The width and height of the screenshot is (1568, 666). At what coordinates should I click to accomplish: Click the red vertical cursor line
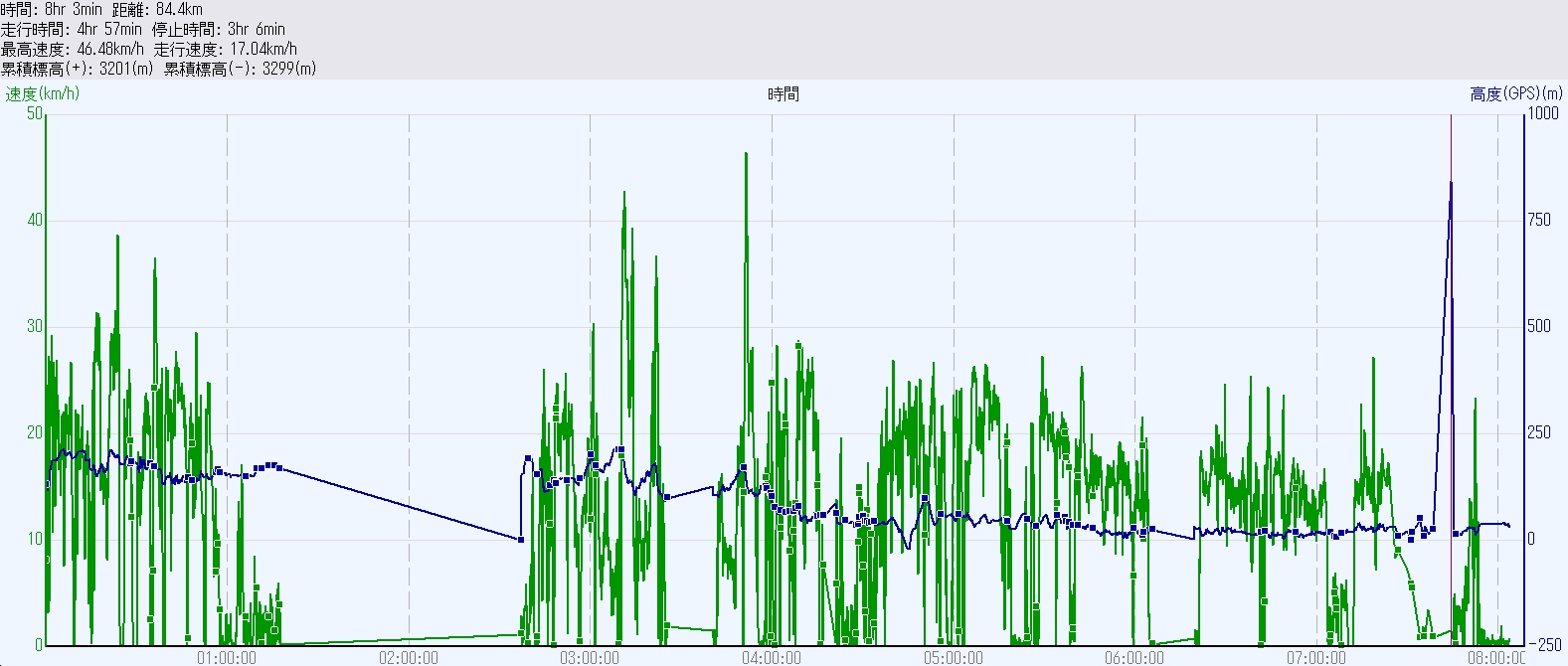point(1451,378)
